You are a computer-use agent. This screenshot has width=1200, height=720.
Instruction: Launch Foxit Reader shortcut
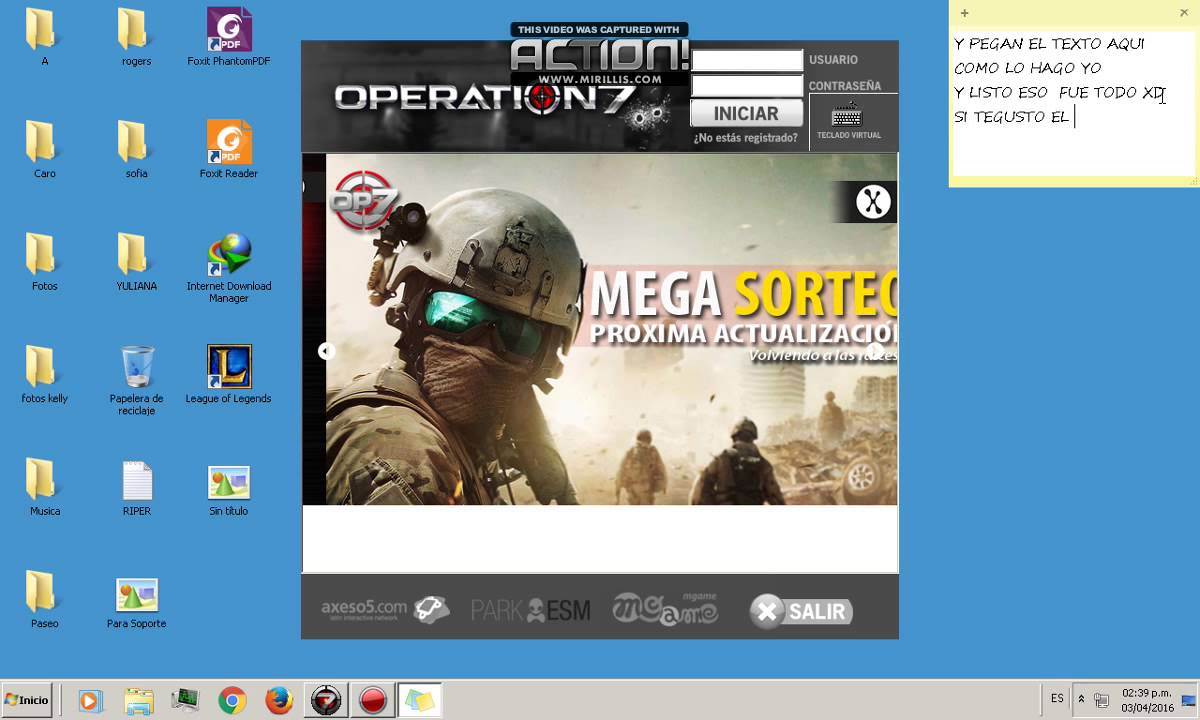(x=229, y=150)
